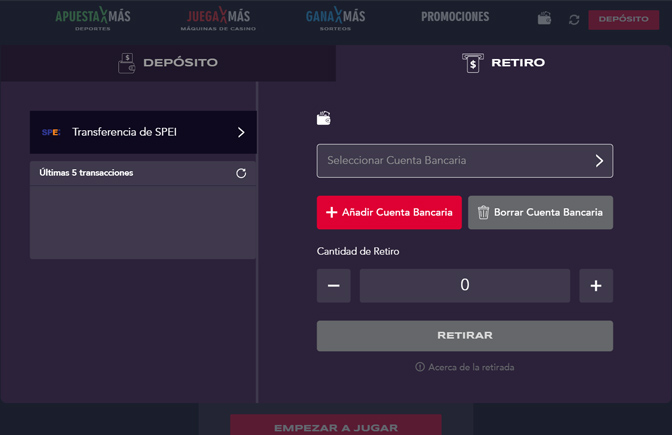
Task: Click Añadir Cuenta Bancaria button
Action: click(x=389, y=213)
